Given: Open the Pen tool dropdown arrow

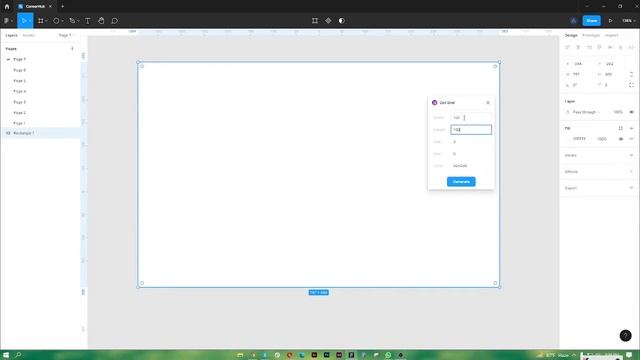Looking at the screenshot, I should pyautogui.click(x=78, y=21).
